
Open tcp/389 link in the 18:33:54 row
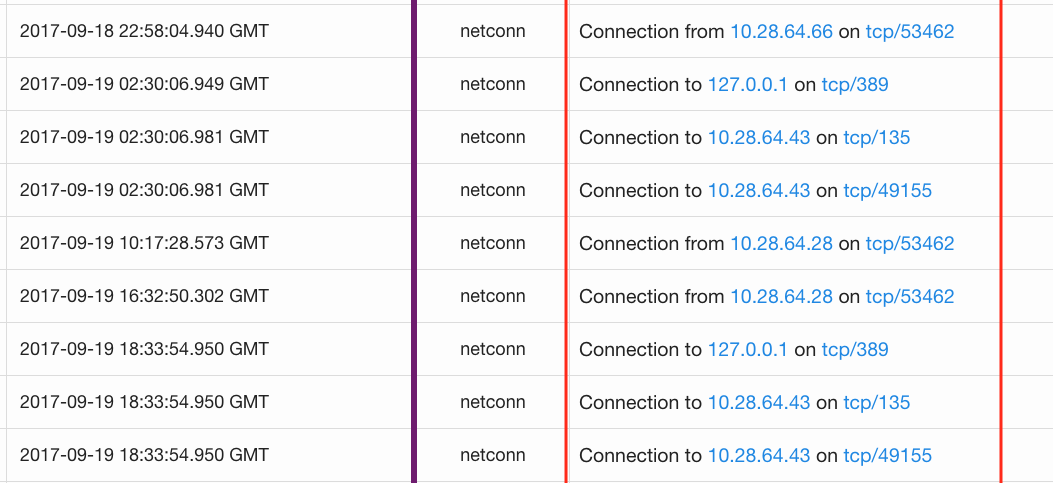[x=855, y=350]
